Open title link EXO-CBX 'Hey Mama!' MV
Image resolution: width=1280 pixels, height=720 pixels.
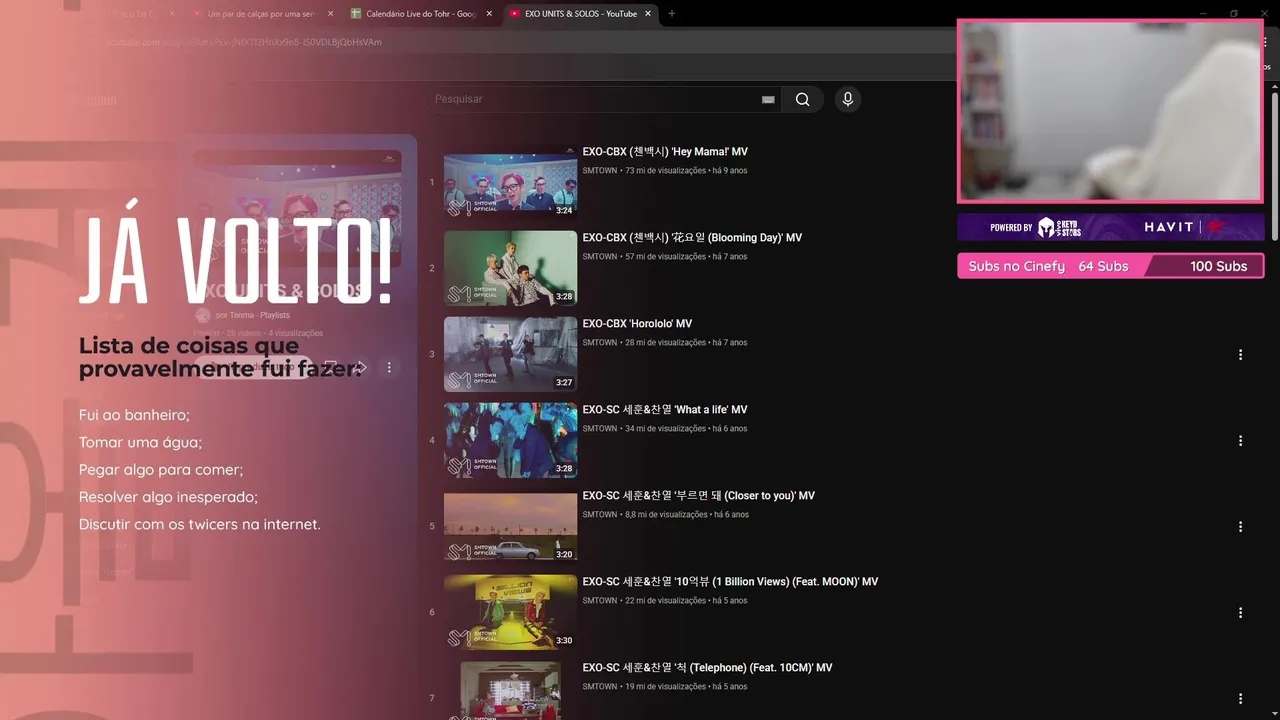(x=665, y=152)
